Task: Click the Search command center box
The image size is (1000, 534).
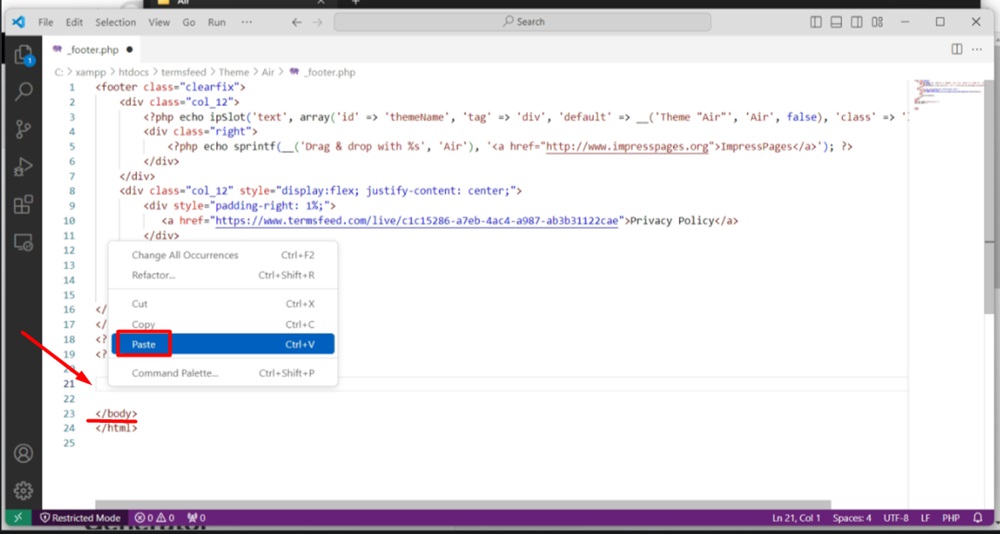Action: pyautogui.click(x=522, y=22)
